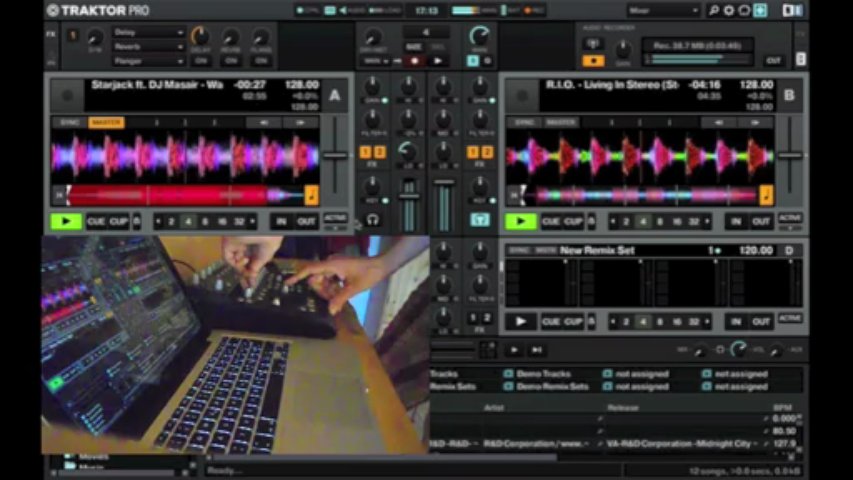Click the headphone cue icon for Deck A
Viewport: 853px width, 480px height.
(373, 220)
